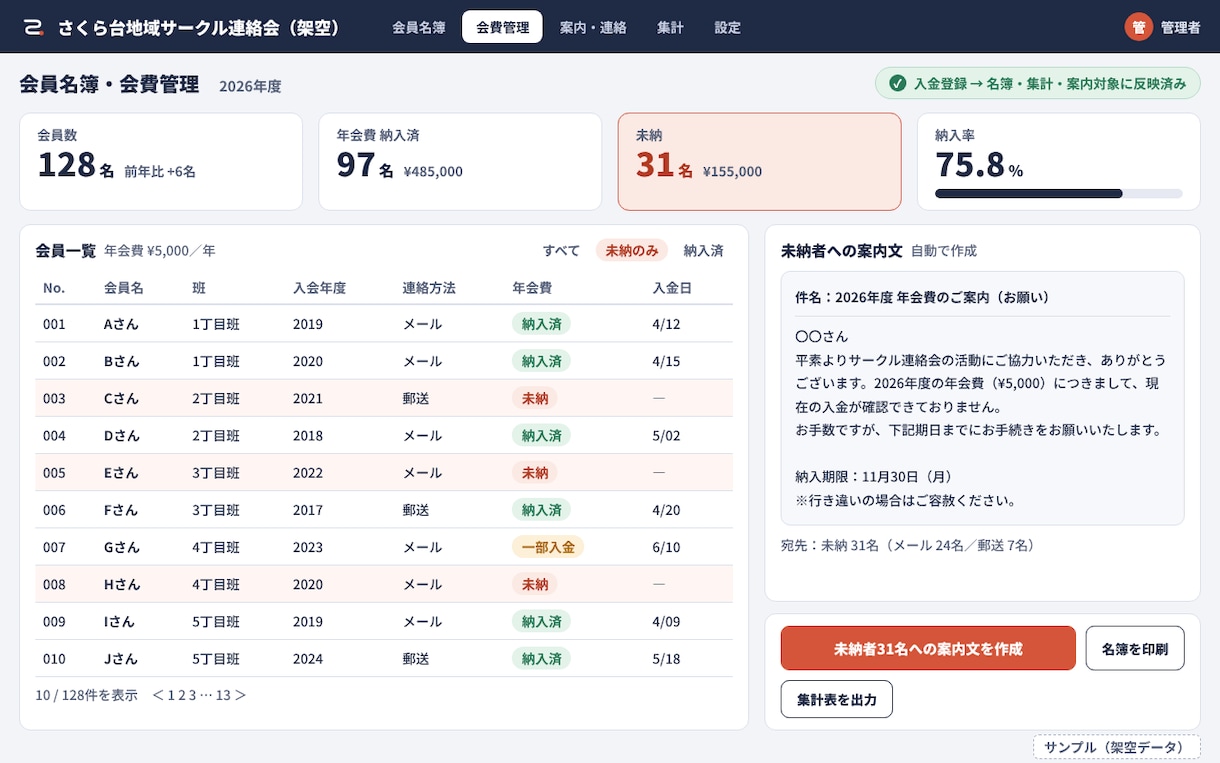Select member Bさん row name
The width and height of the screenshot is (1220, 763).
(x=122, y=361)
